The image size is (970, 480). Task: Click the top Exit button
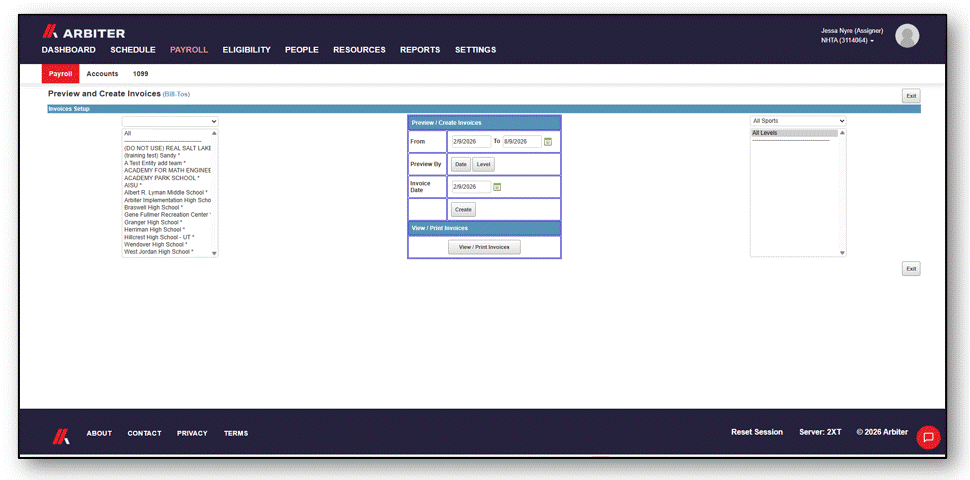pyautogui.click(x=911, y=96)
